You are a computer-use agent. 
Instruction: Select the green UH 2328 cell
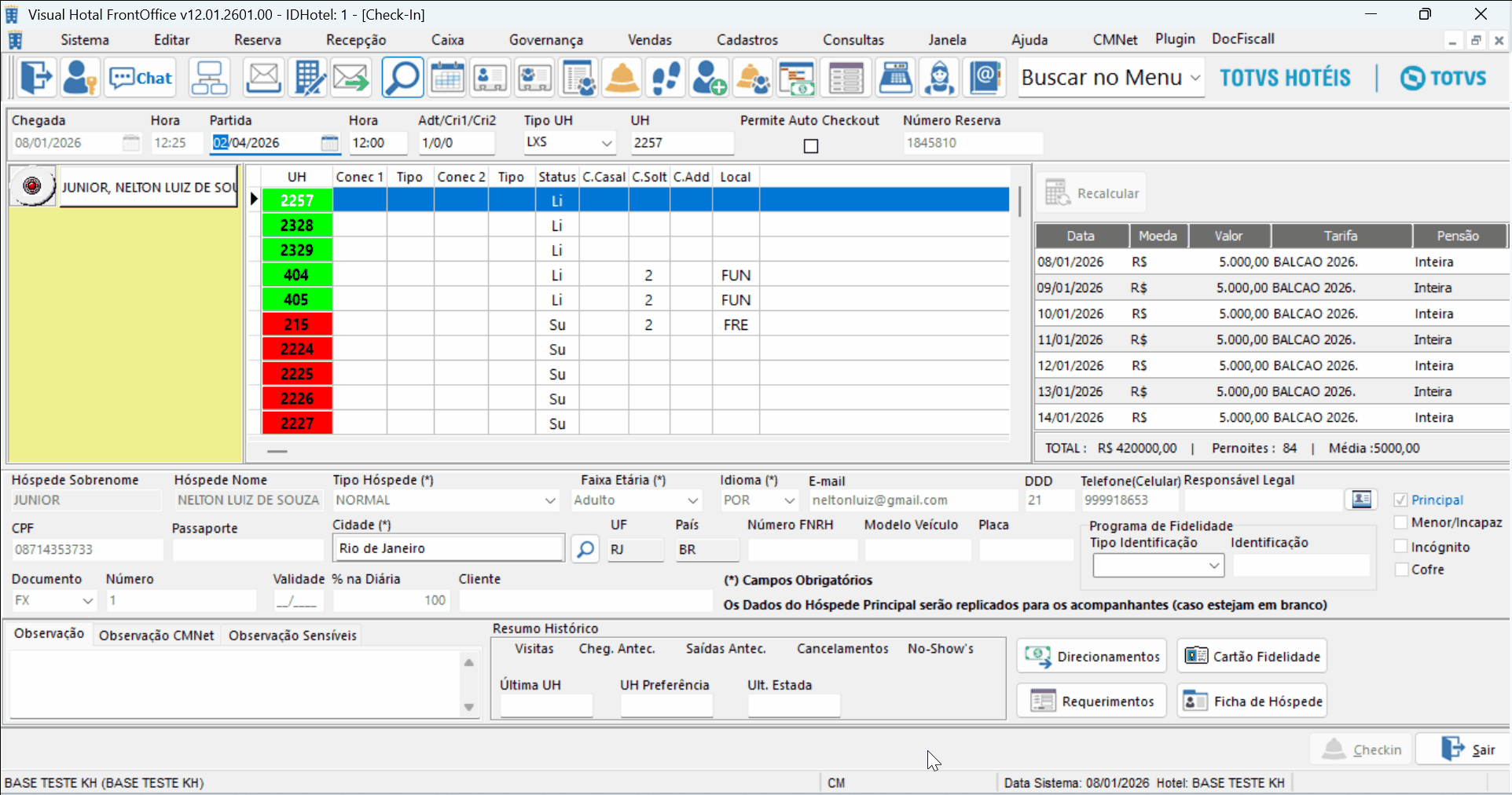pyautogui.click(x=296, y=225)
